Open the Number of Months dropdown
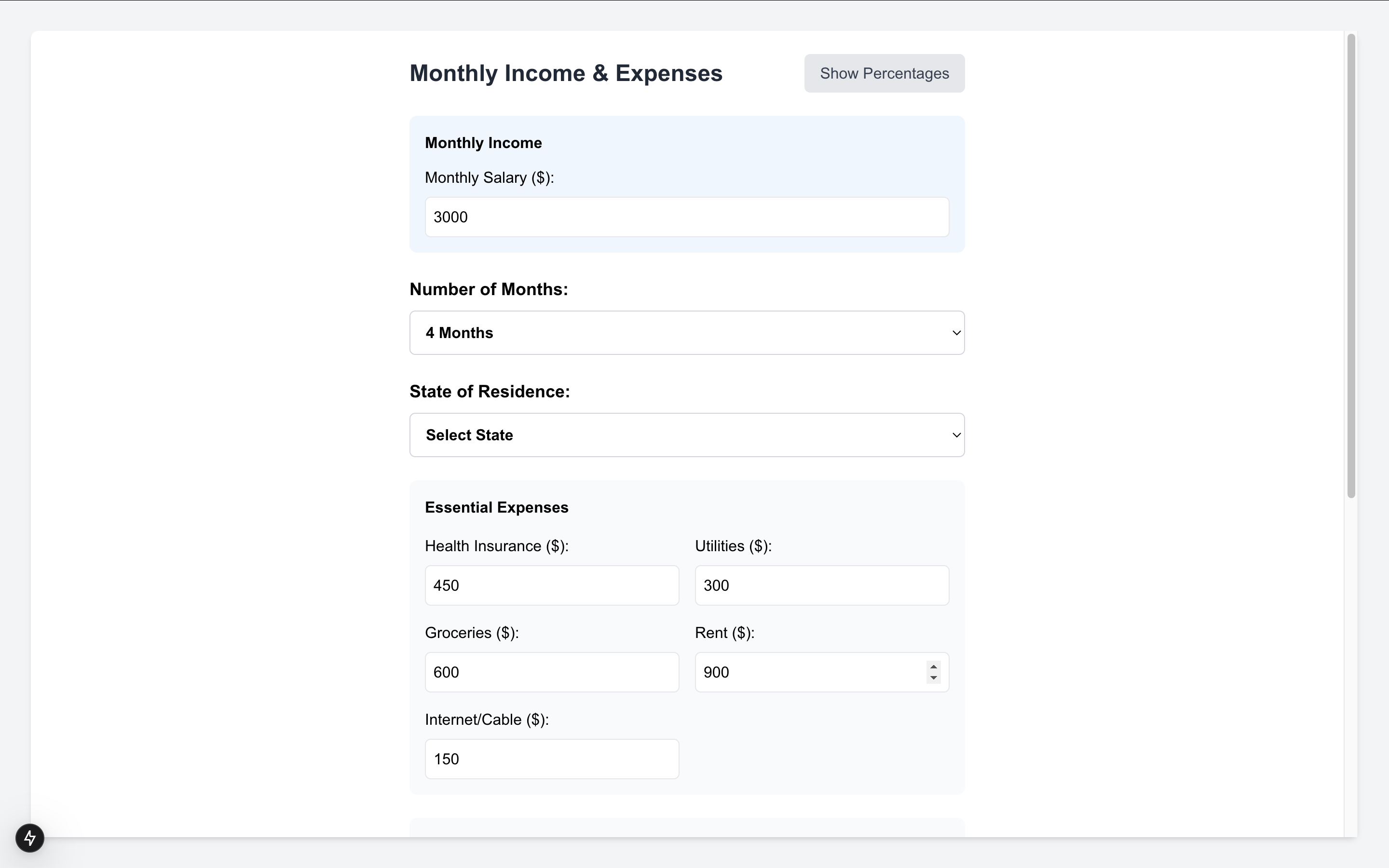This screenshot has width=1389, height=868. pos(686,333)
